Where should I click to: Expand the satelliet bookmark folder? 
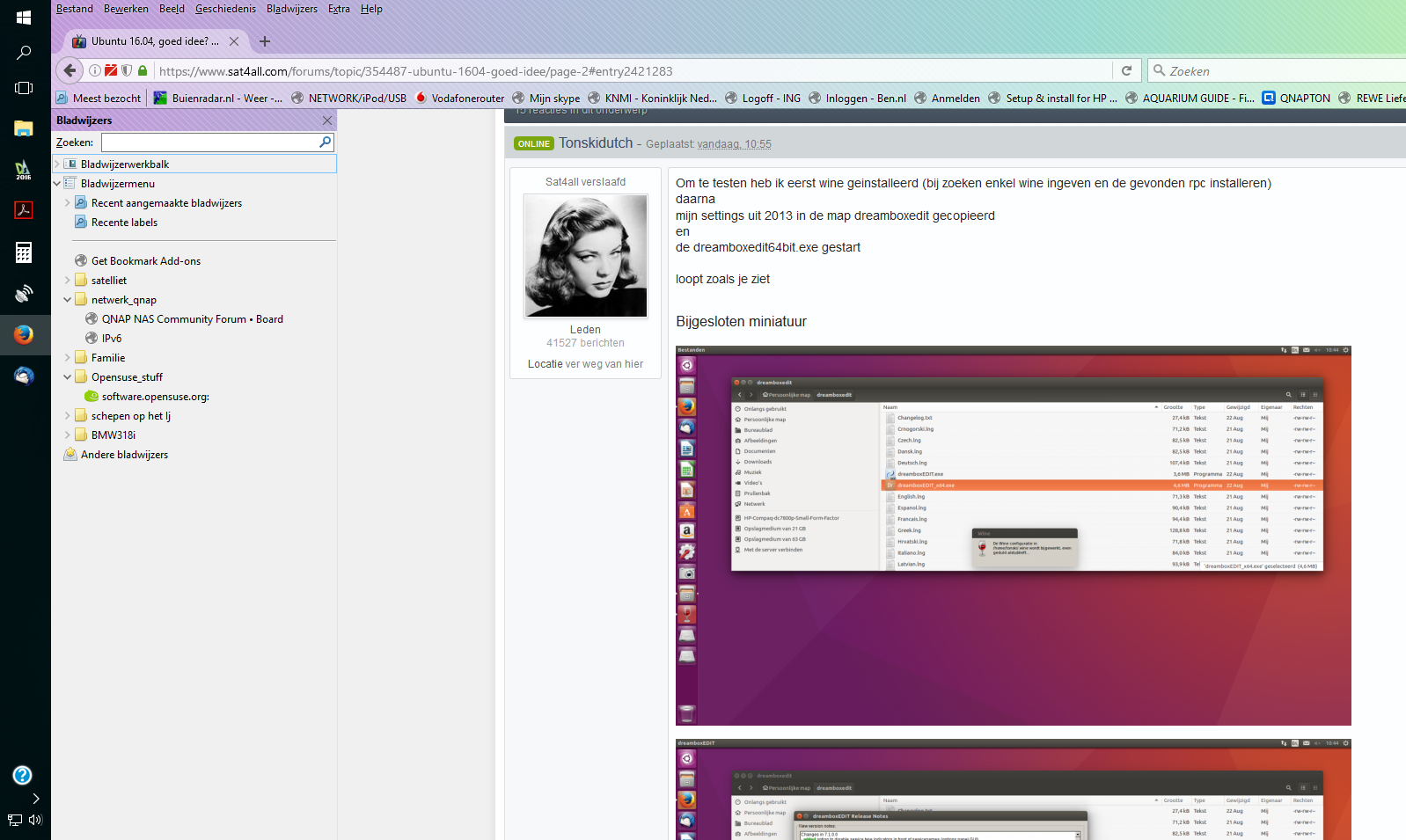[67, 281]
